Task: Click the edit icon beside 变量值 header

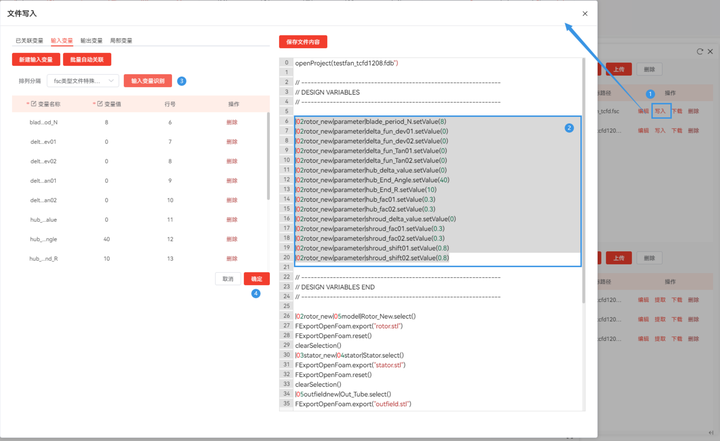Action: coord(100,104)
